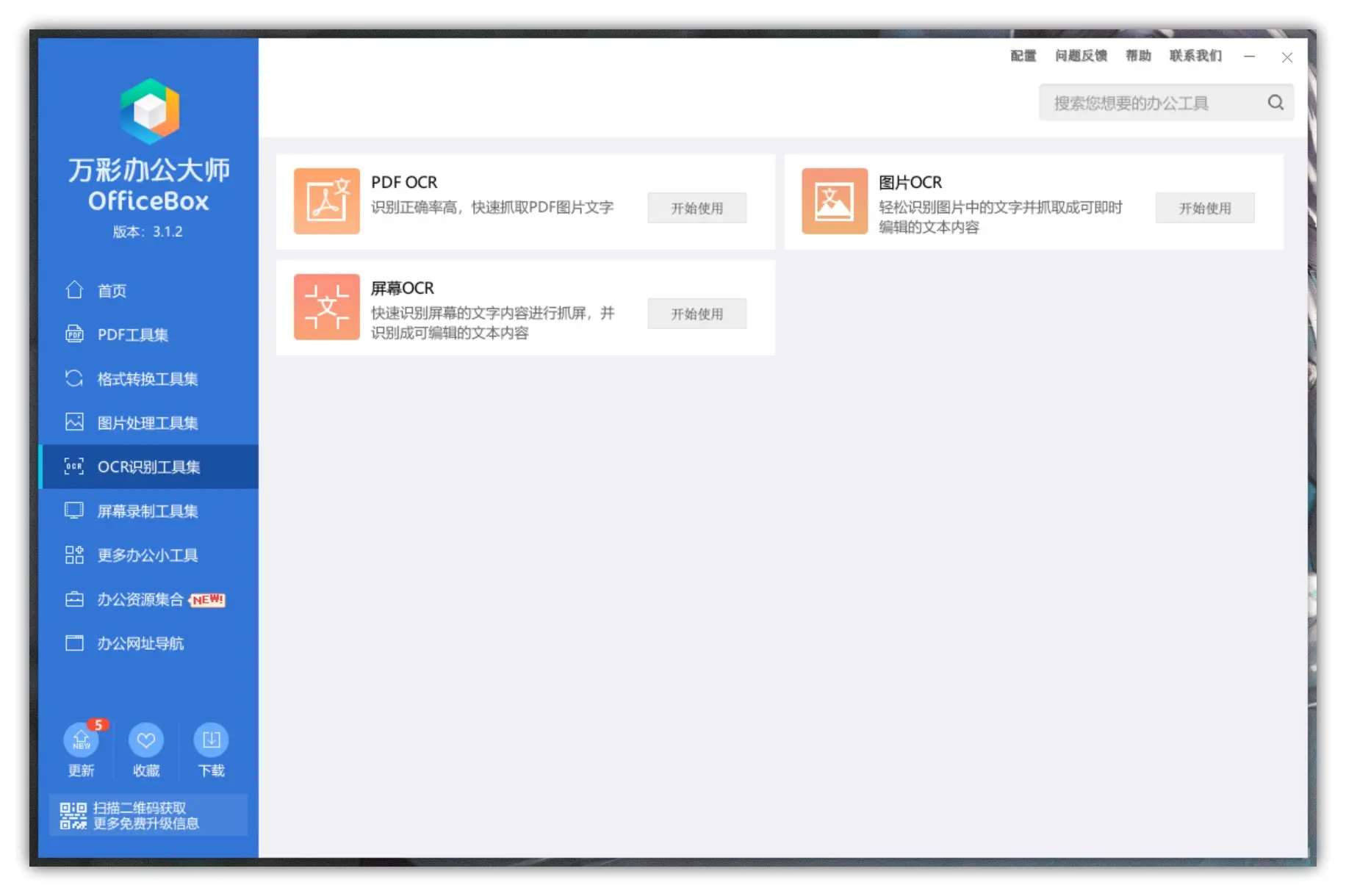Click the PDF OCR tool icon
The image size is (1346, 896).
pyautogui.click(x=327, y=201)
